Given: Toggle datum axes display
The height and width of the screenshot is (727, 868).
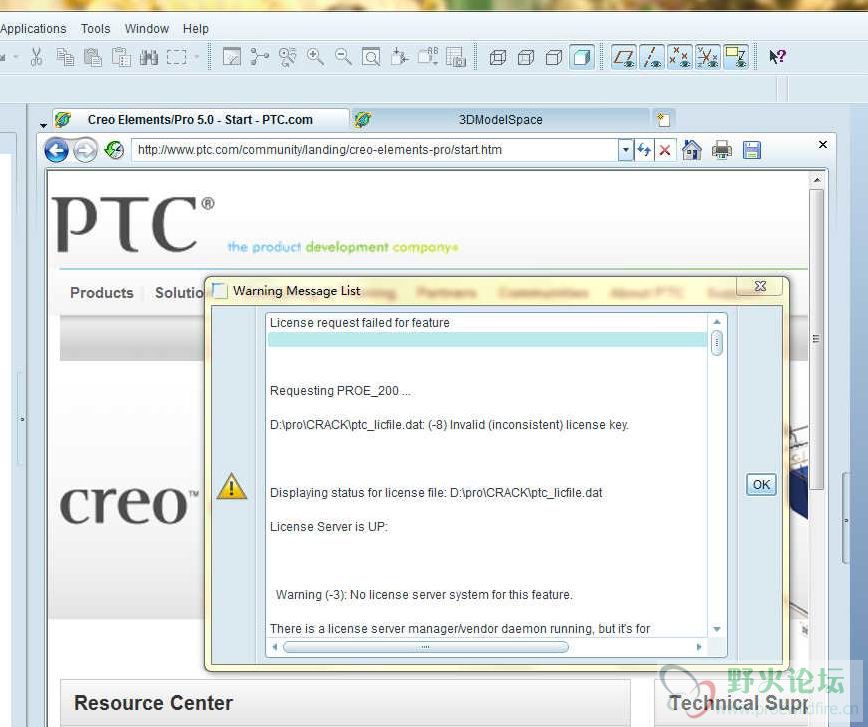Looking at the screenshot, I should [x=652, y=57].
